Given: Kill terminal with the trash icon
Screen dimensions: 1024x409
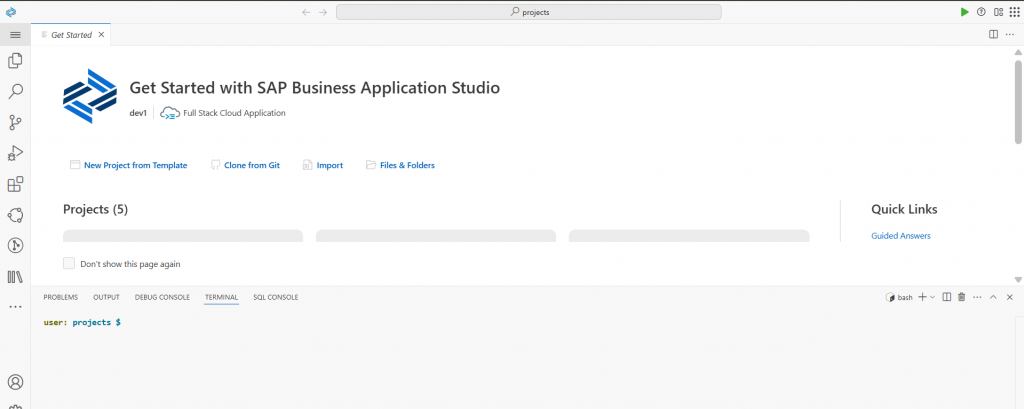Looking at the screenshot, I should pyautogui.click(x=961, y=297).
